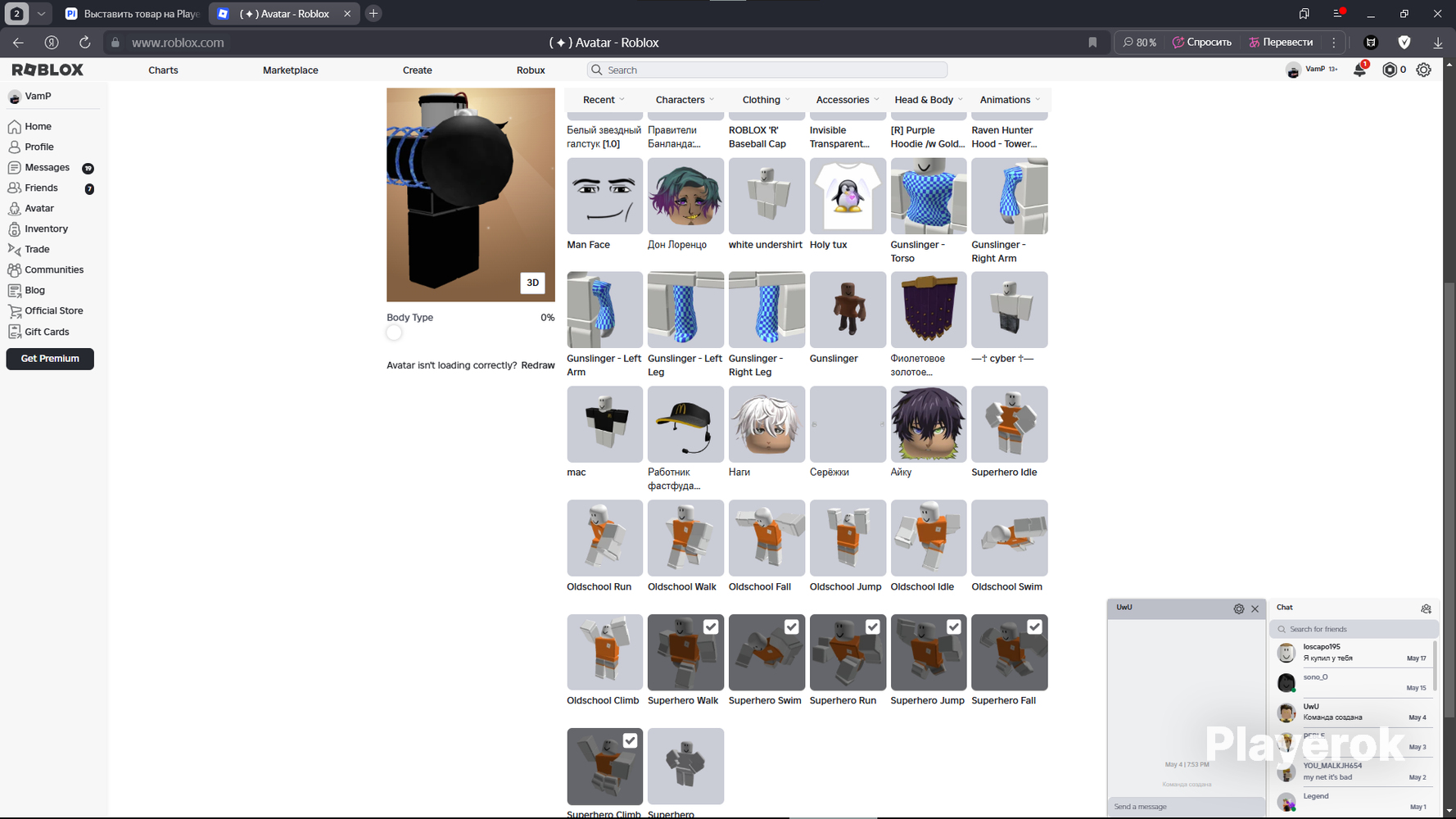Select the Avatar - Roblox browser tab

pyautogui.click(x=283, y=14)
